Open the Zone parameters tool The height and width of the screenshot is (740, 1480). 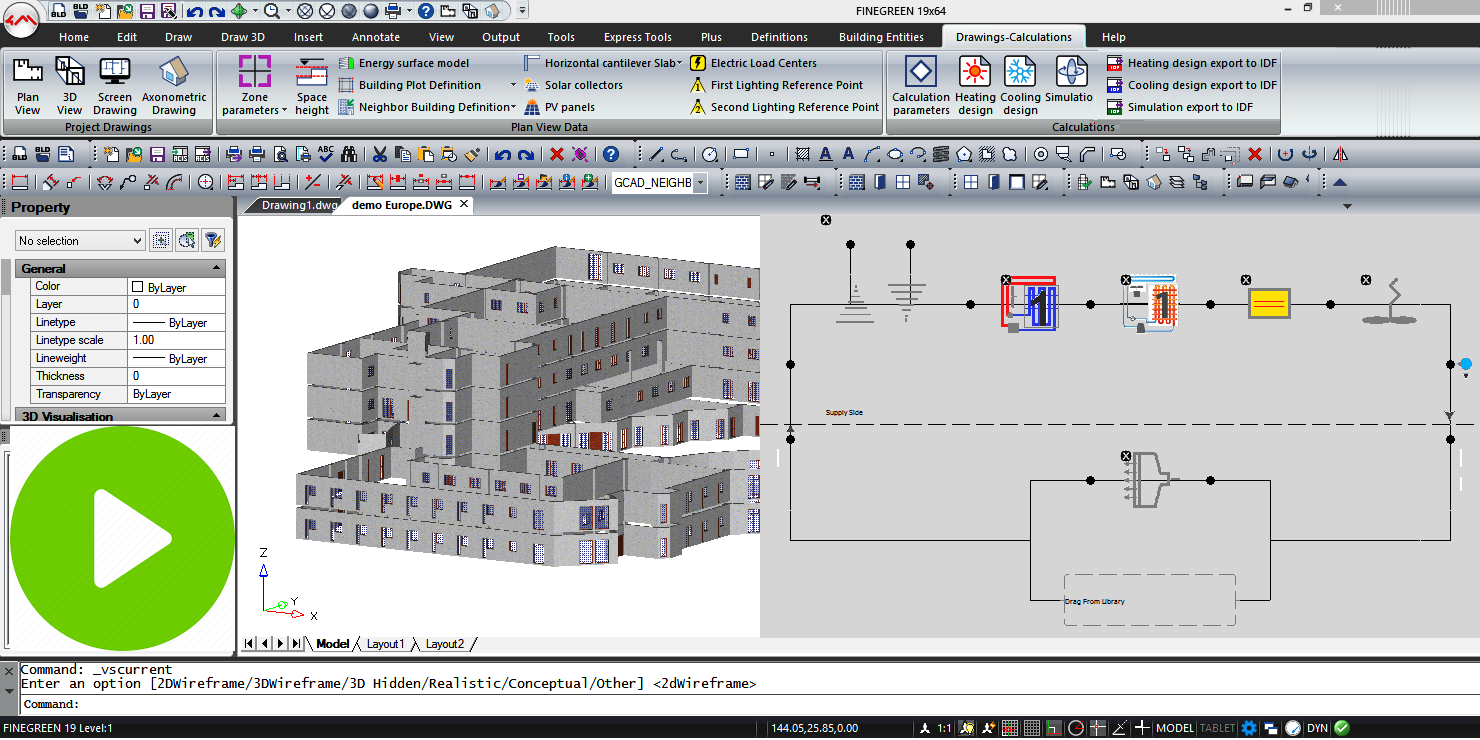[x=254, y=85]
